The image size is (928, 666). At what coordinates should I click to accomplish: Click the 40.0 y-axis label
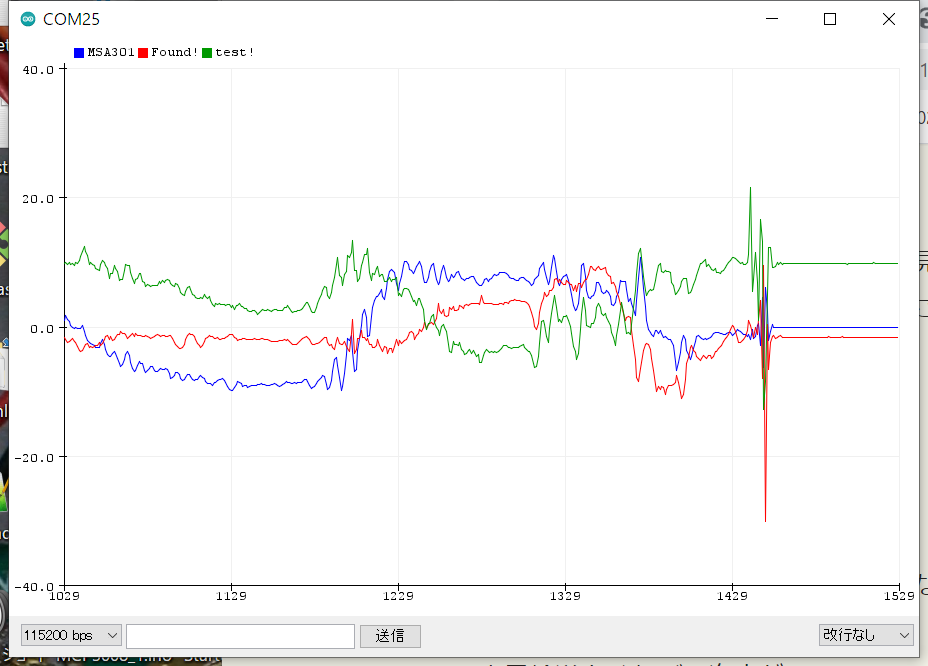(38, 70)
